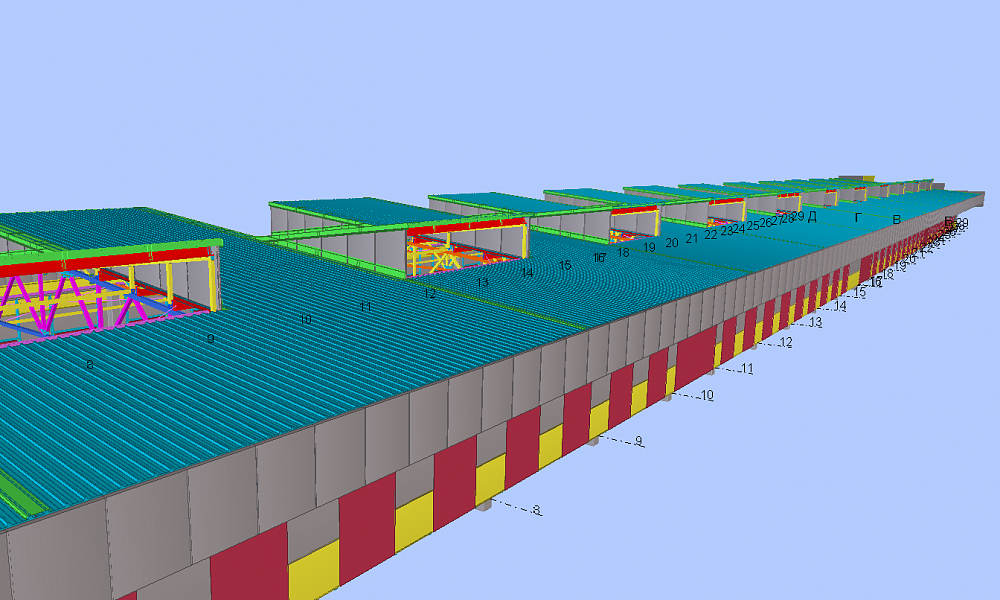Pick the axis letter В label

(896, 219)
